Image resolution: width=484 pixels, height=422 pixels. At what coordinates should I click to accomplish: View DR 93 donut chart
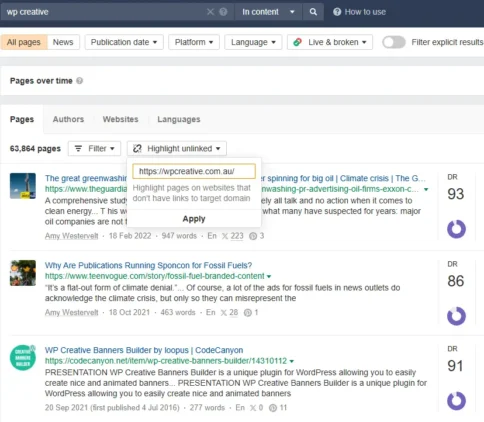tap(456, 229)
